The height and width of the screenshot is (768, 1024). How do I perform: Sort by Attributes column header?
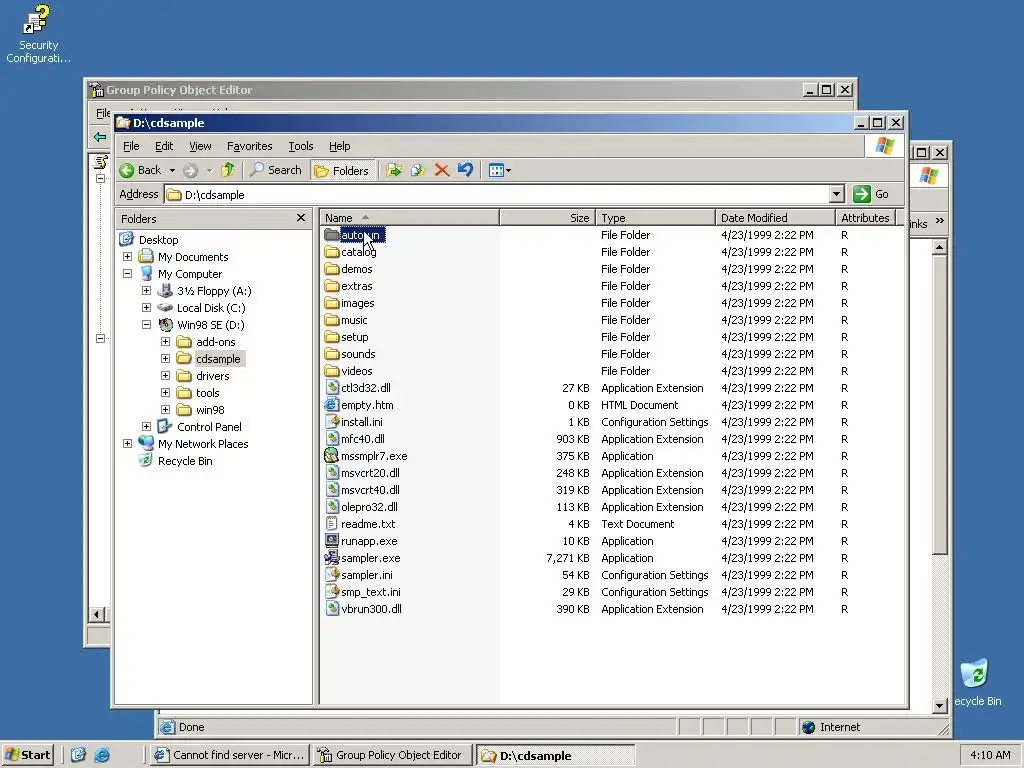865,218
